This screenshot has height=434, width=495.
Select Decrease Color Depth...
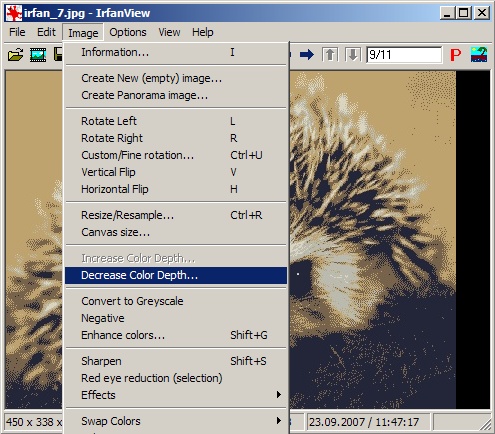176,275
